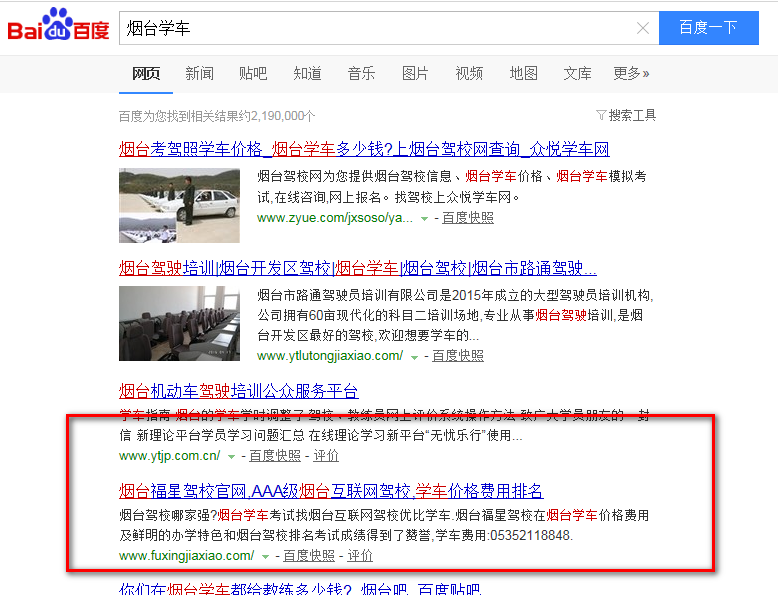Screen dimensions: 778x595
Task: Open the 烟台驾驶培训 路通驾驶 result title
Action: tap(358, 268)
